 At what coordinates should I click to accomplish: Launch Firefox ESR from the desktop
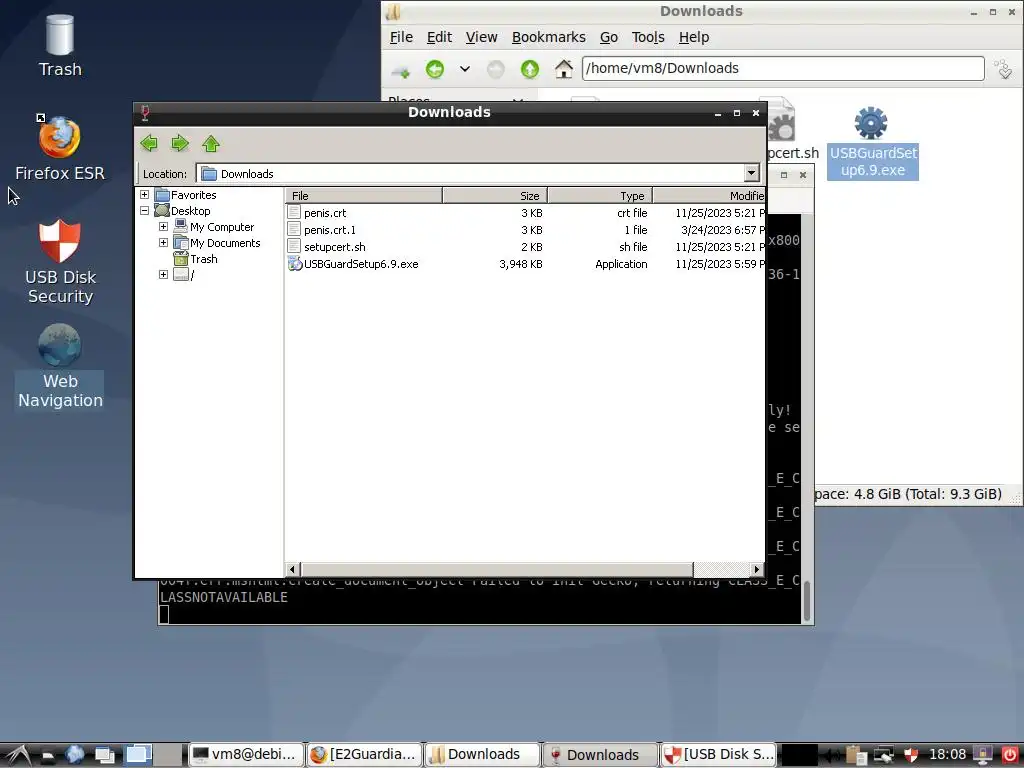[59, 148]
